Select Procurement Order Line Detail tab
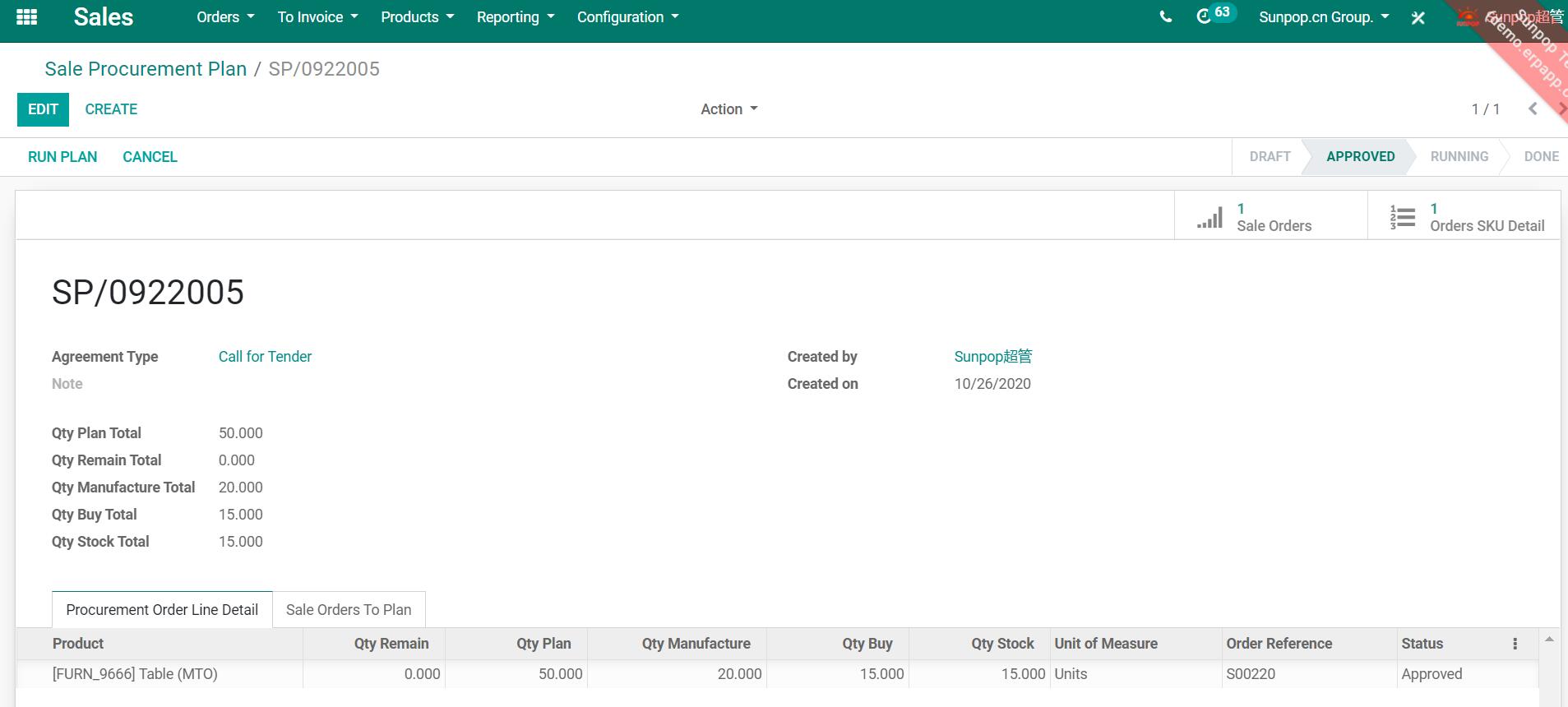The height and width of the screenshot is (707, 1568). point(162,610)
